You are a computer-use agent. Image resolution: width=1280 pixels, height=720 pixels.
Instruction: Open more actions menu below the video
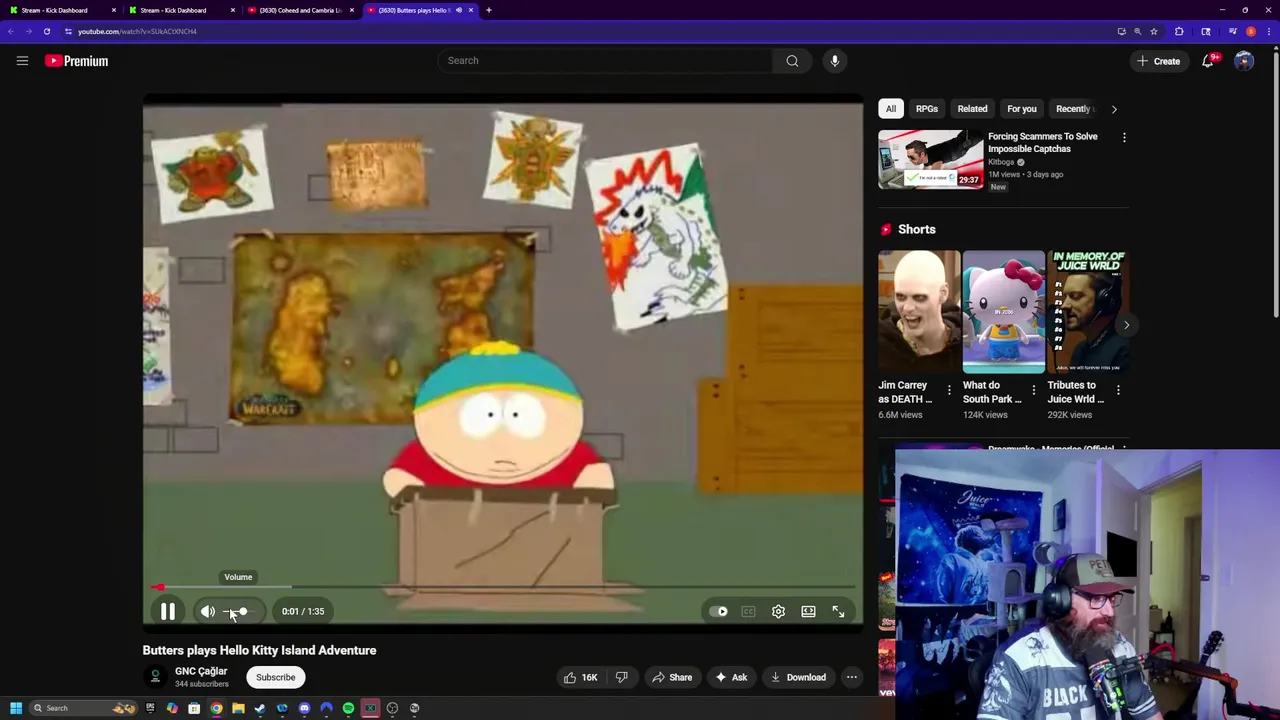(x=852, y=677)
